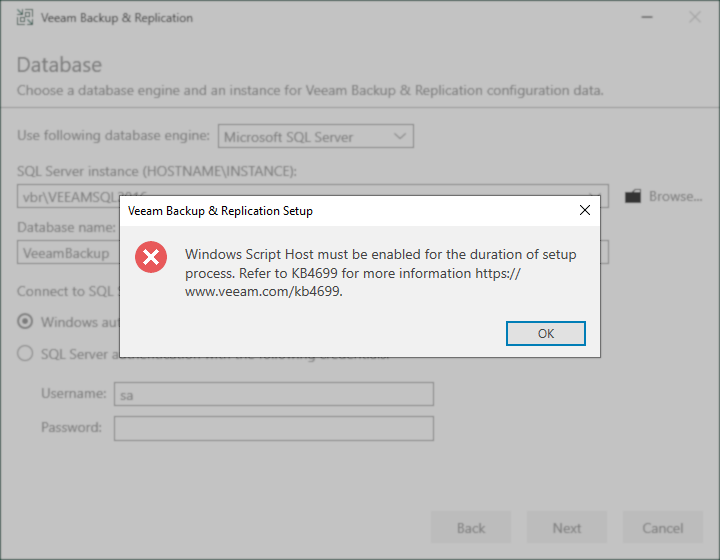Click the KB4699 error message text
Image resolution: width=720 pixels, height=560 pixels.
tap(380, 273)
